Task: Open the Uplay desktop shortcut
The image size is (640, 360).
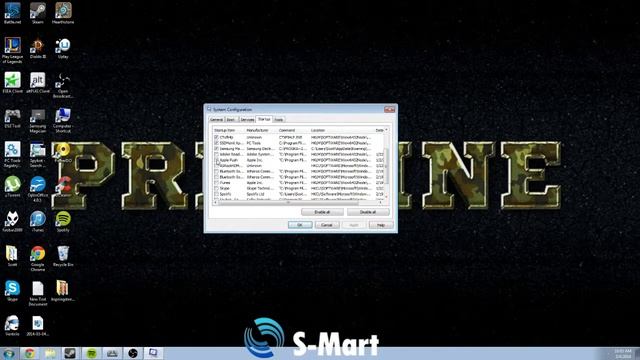Action: (x=63, y=48)
